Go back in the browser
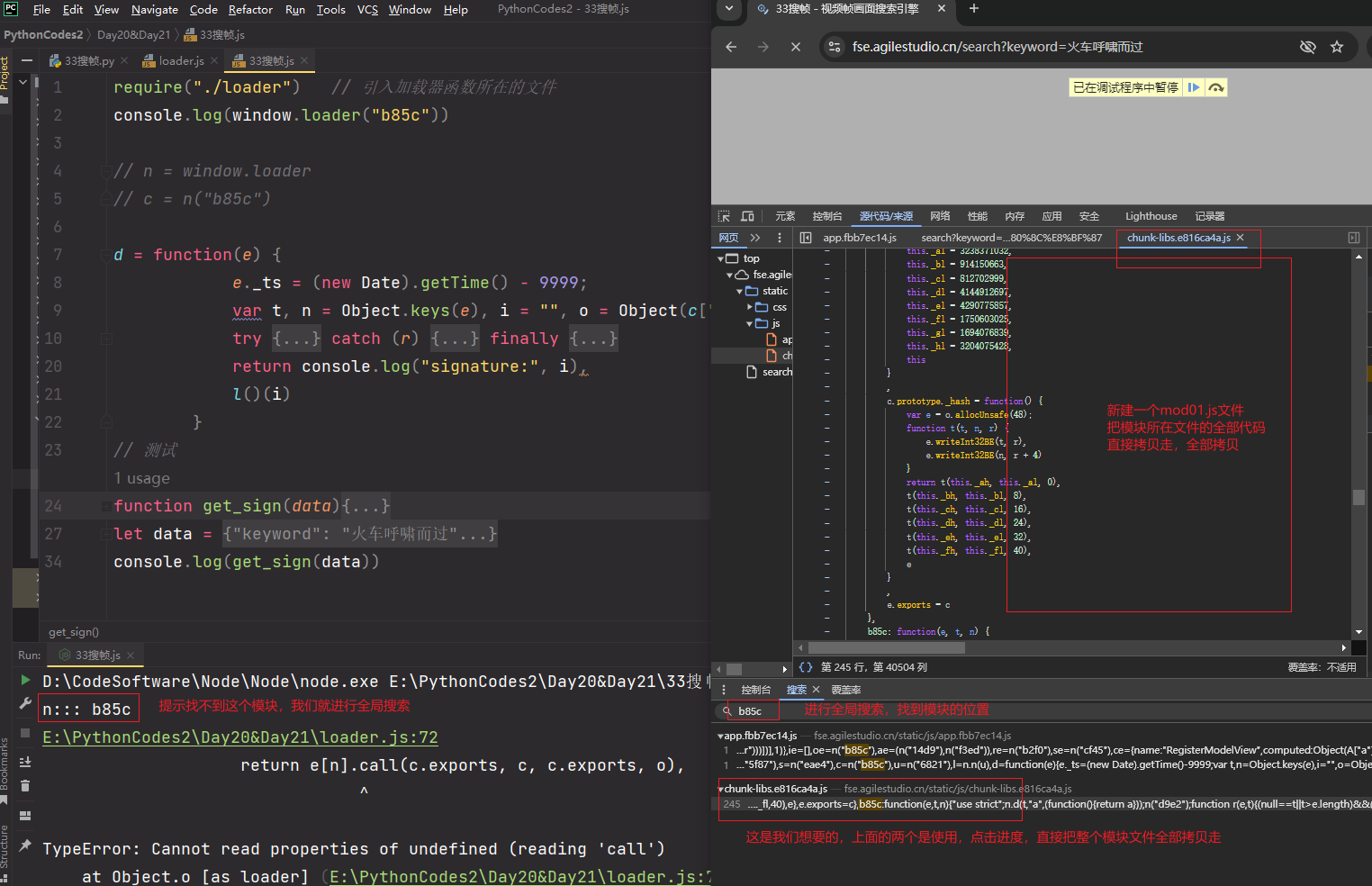 coord(731,47)
